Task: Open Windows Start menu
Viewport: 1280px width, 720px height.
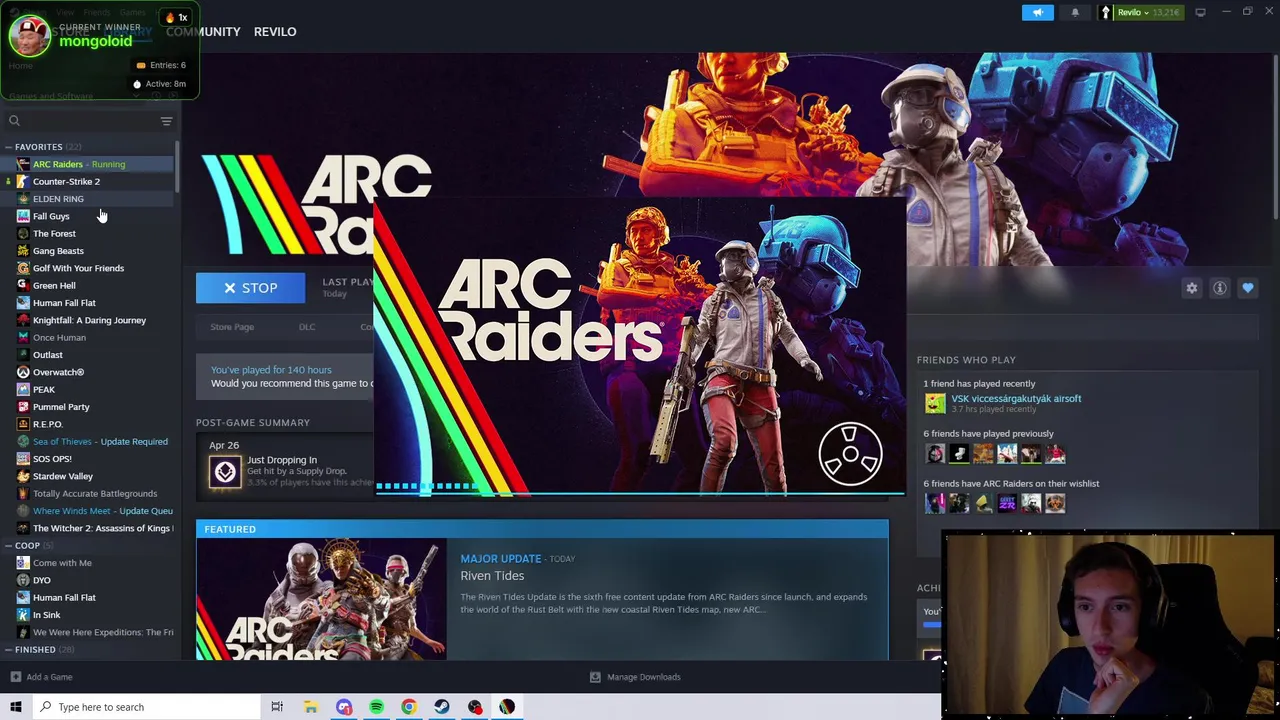Action: (x=15, y=707)
